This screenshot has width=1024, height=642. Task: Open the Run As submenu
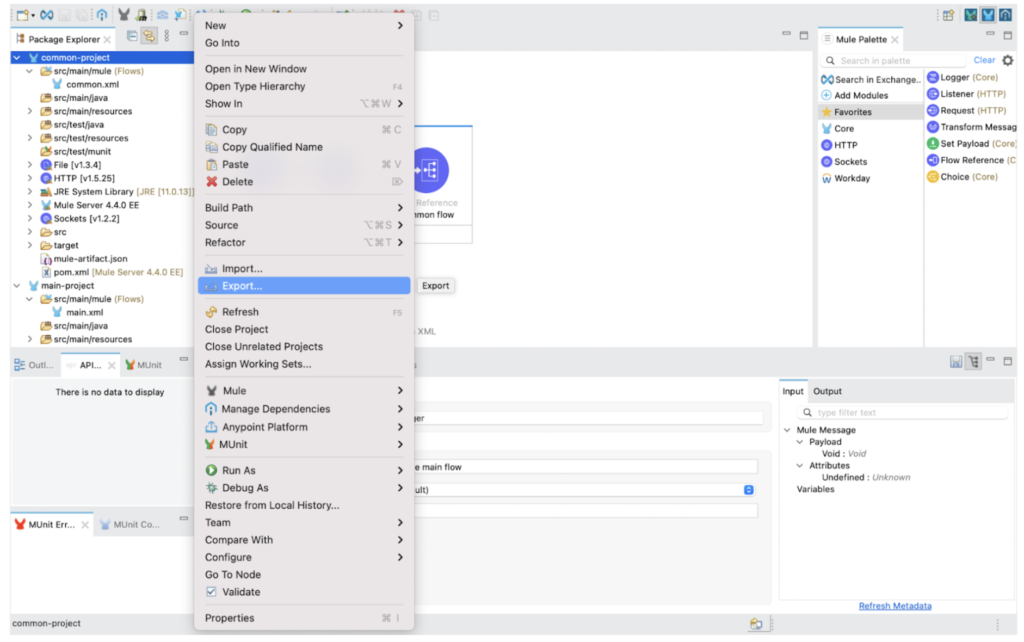click(238, 470)
